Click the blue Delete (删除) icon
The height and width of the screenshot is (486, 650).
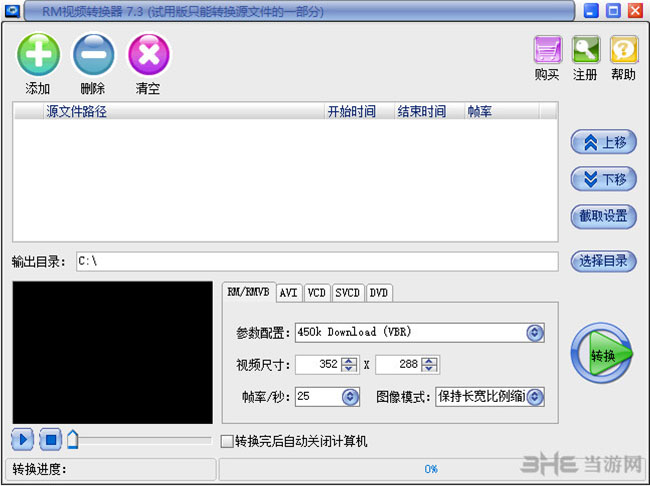(93, 55)
